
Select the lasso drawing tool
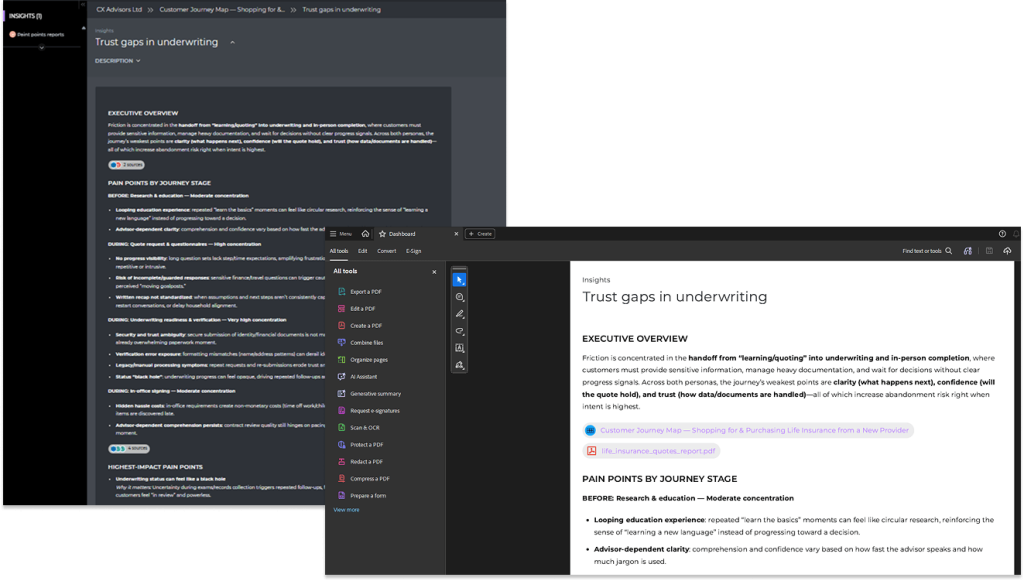coord(459,329)
